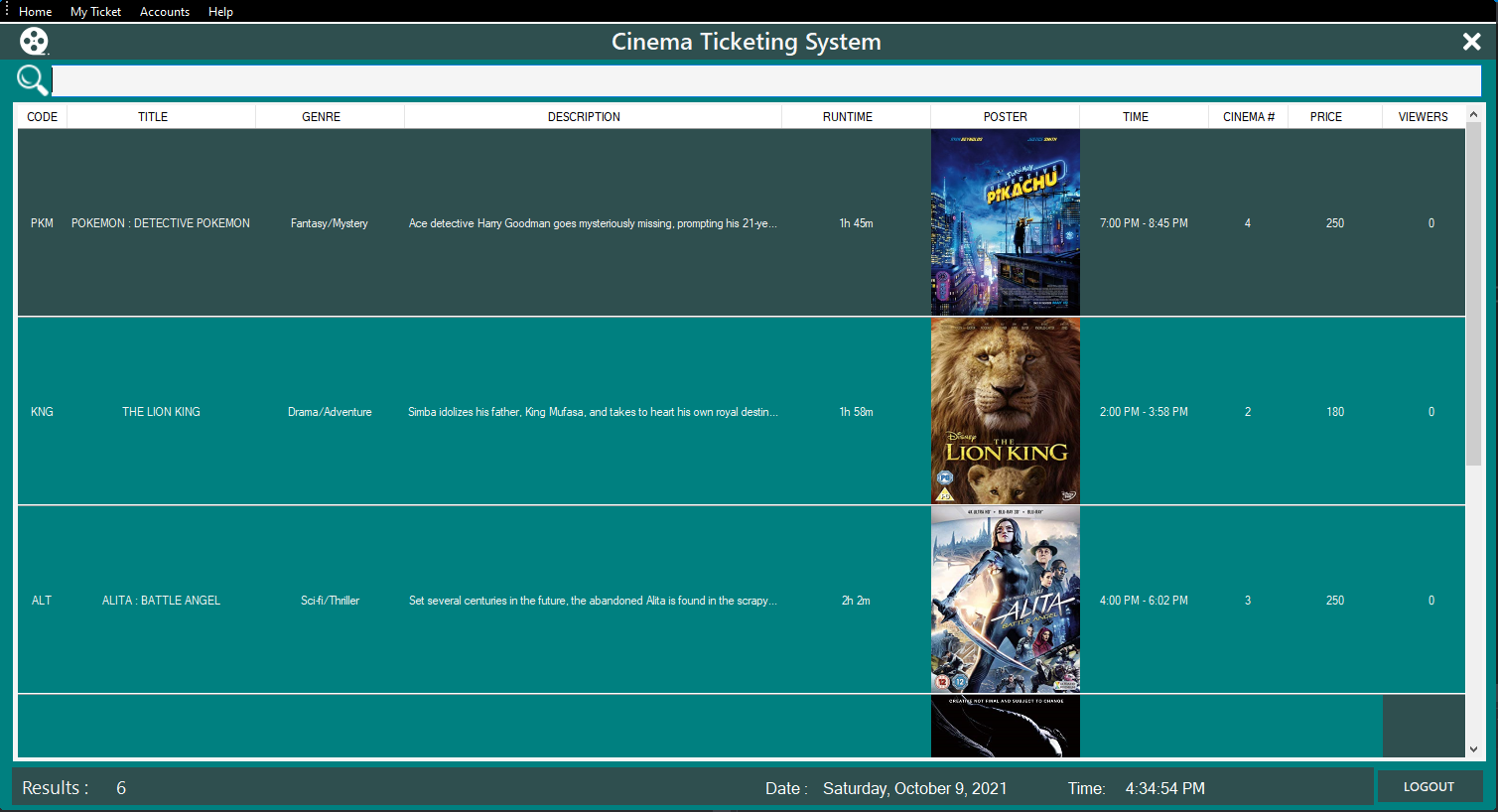Select the THE LION KING title cell
Screen dimensions: 1498x812
pyautogui.click(x=161, y=412)
